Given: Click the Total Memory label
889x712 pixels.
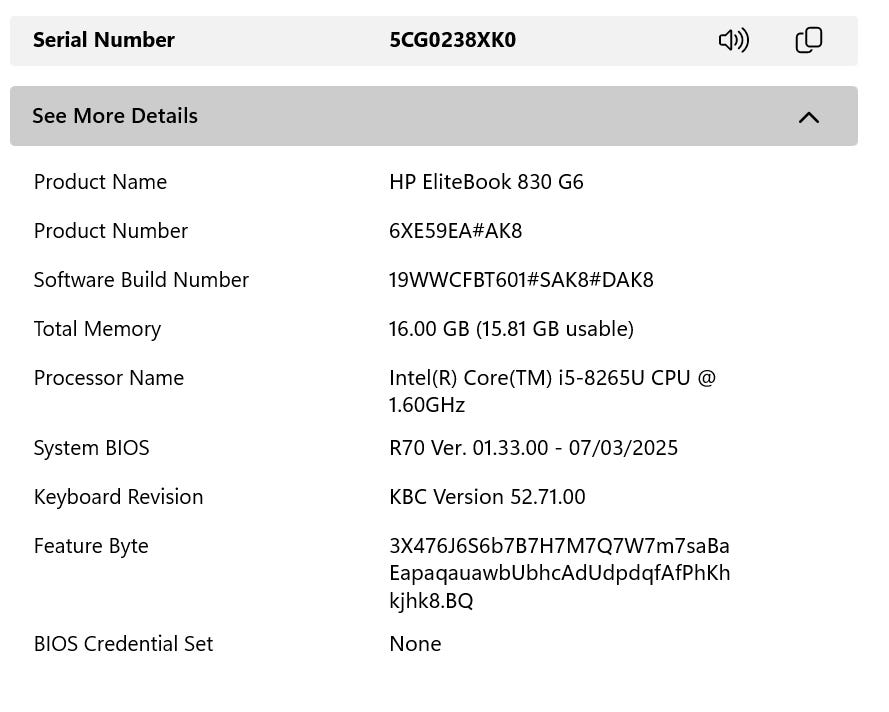Looking at the screenshot, I should [97, 329].
